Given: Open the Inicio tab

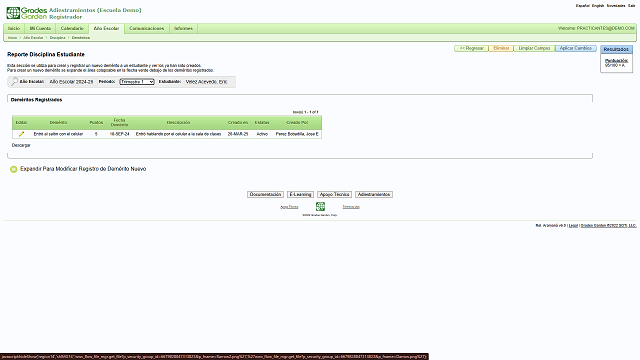Looking at the screenshot, I should pyautogui.click(x=14, y=29).
